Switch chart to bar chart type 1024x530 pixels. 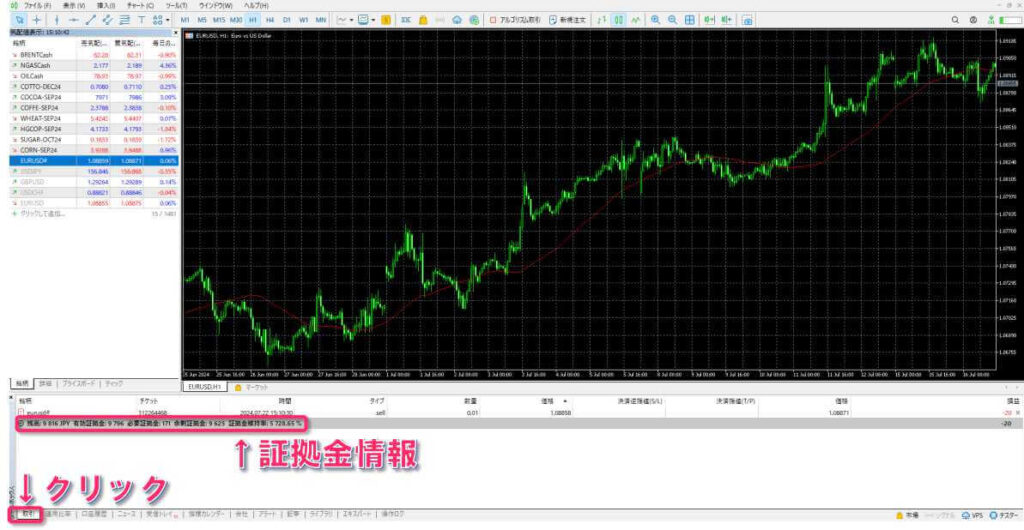(602, 20)
